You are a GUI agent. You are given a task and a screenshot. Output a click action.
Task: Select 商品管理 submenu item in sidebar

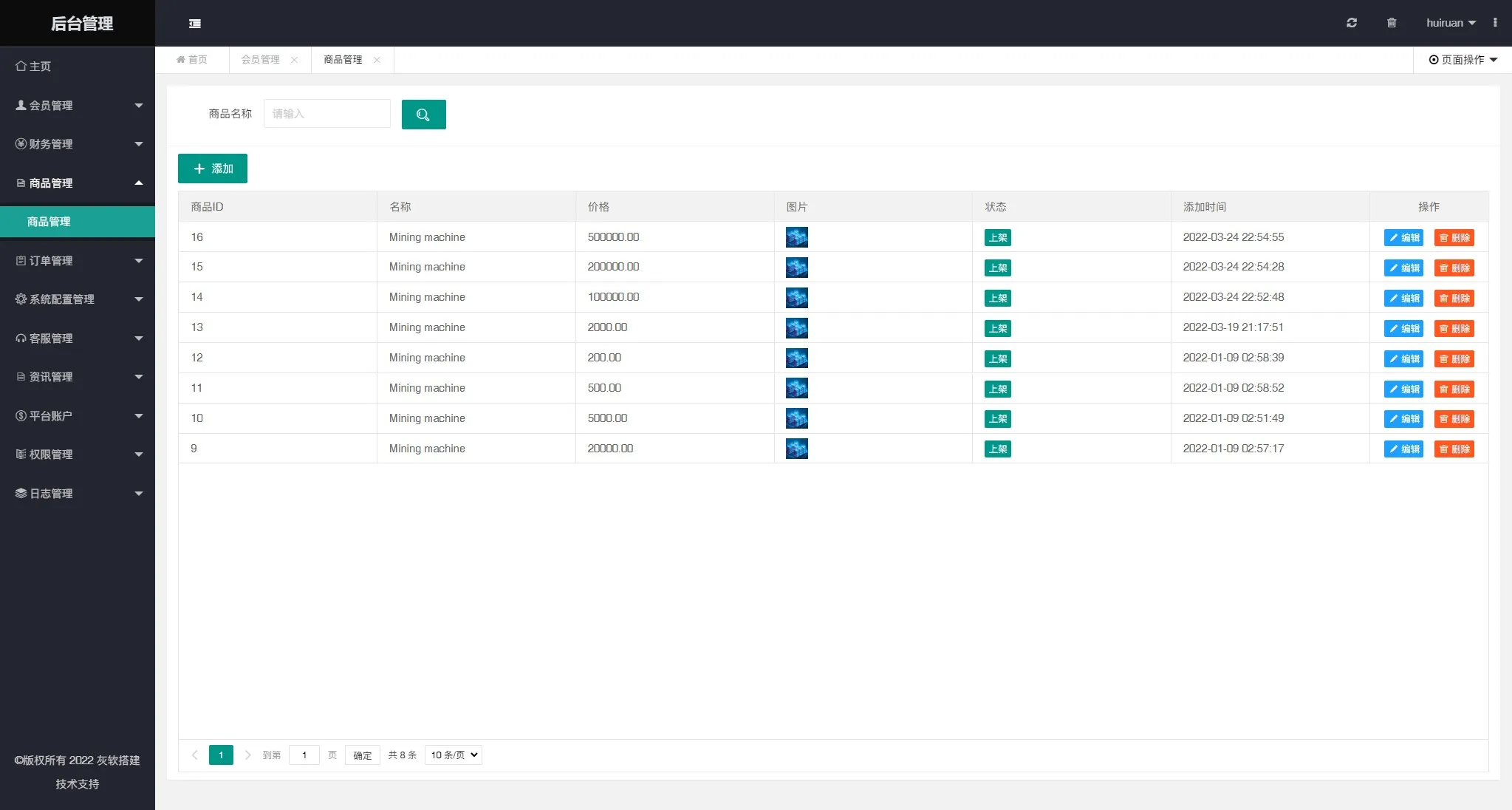(x=49, y=222)
